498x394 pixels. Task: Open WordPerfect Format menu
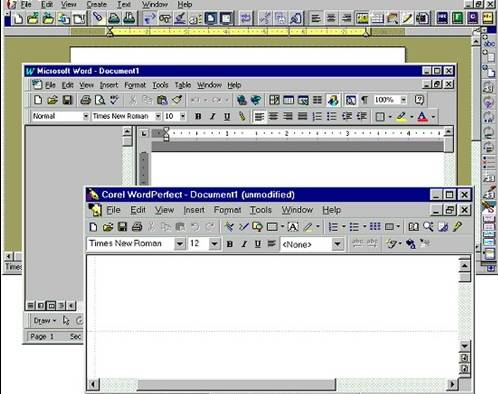click(x=227, y=210)
